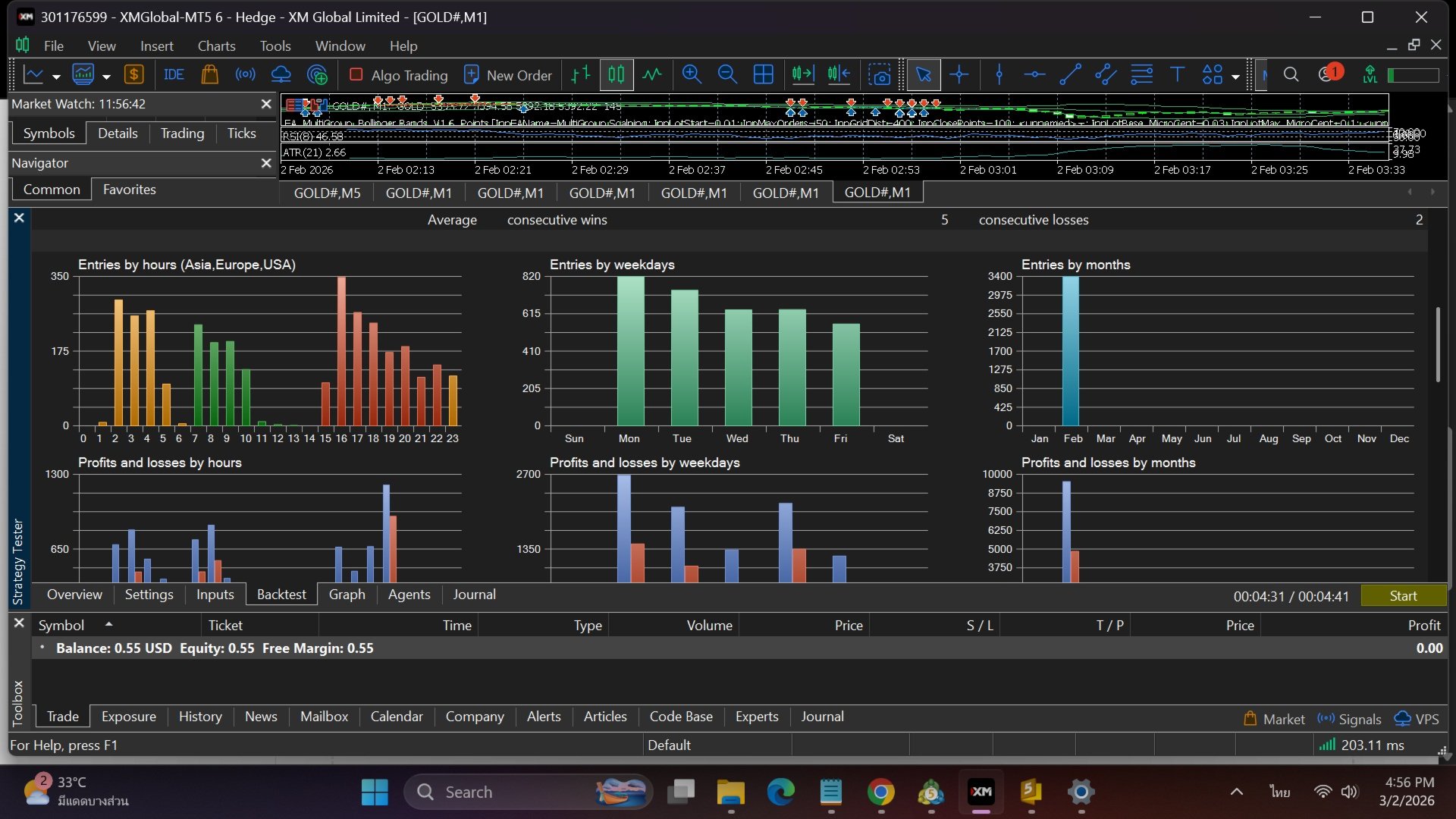Click the Market shopping bag icon in toolbar
The width and height of the screenshot is (1456, 819).
click(x=209, y=75)
